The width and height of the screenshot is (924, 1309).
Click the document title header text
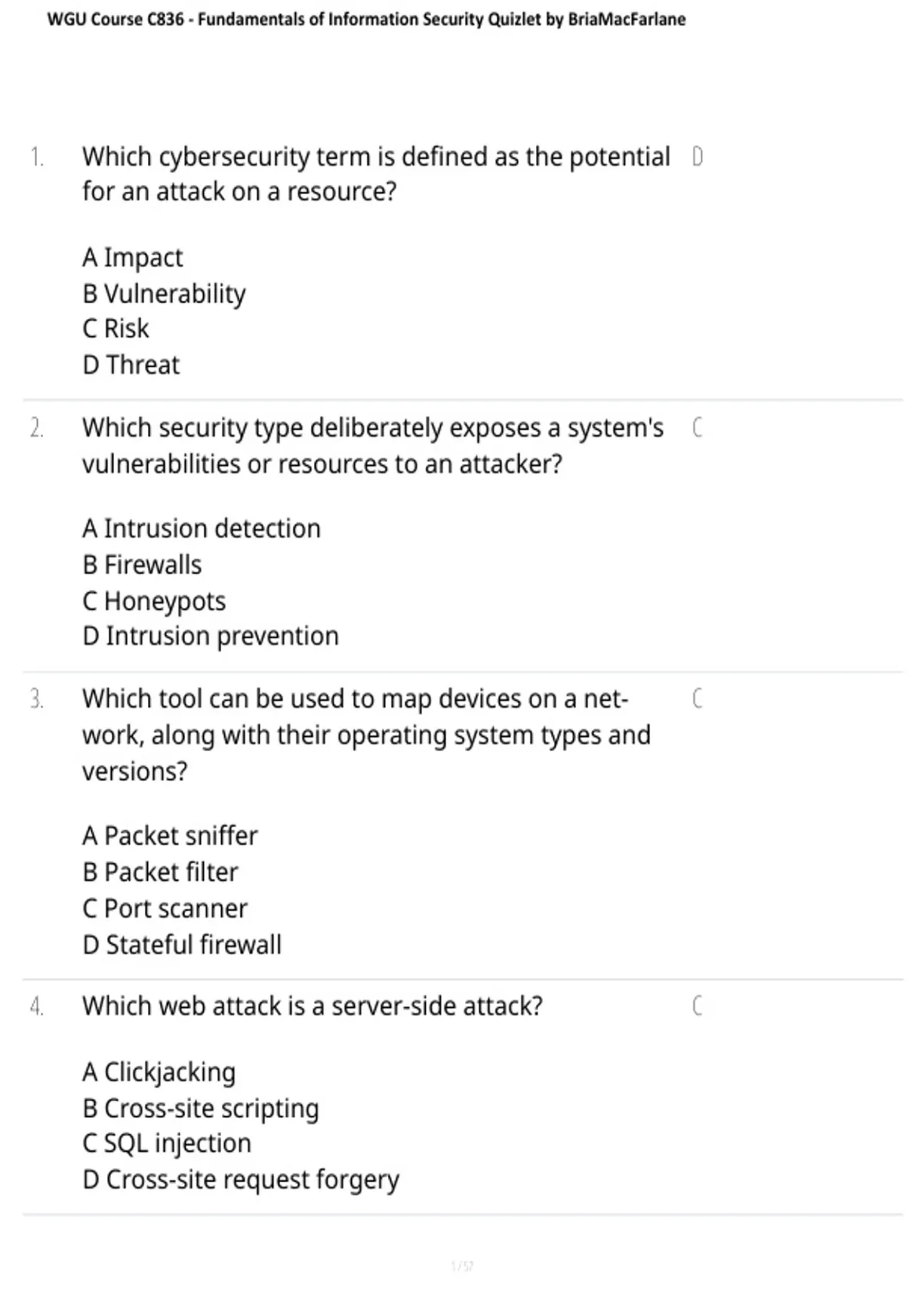pos(367,19)
